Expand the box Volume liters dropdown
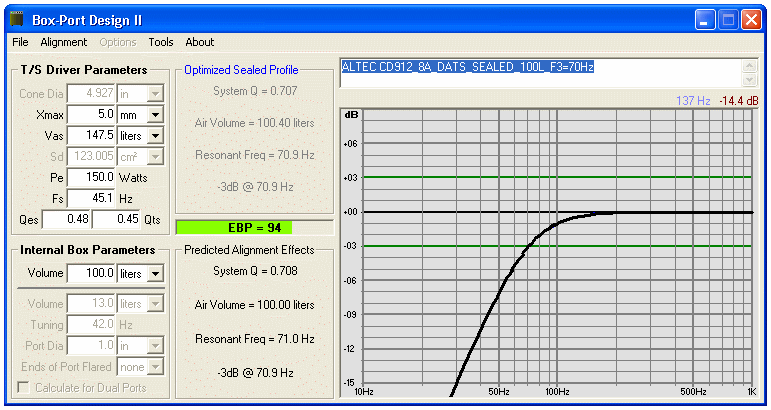 tap(155, 273)
